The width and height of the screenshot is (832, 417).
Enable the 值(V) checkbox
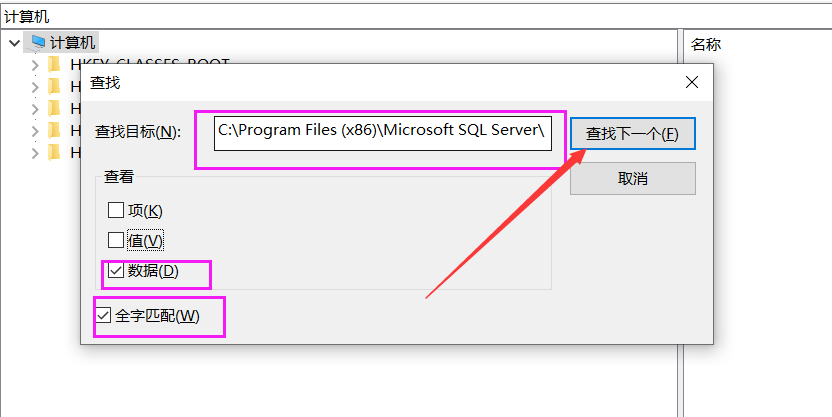116,240
